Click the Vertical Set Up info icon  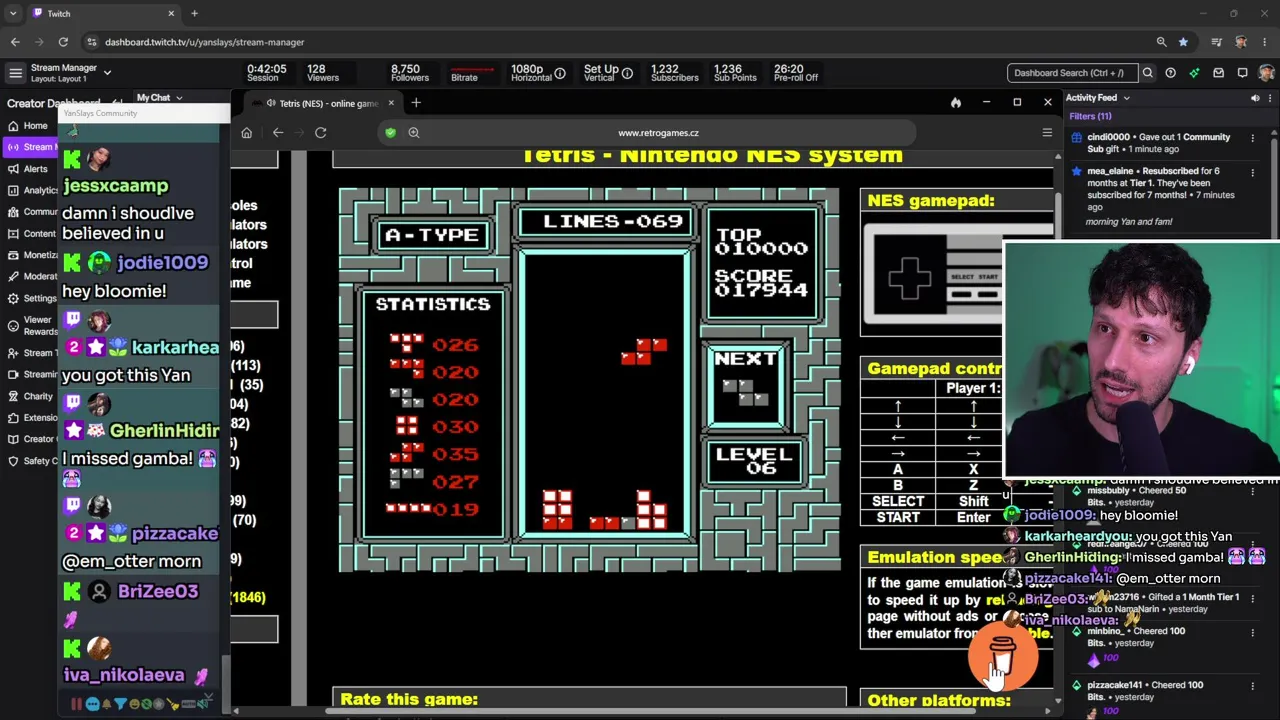click(627, 73)
